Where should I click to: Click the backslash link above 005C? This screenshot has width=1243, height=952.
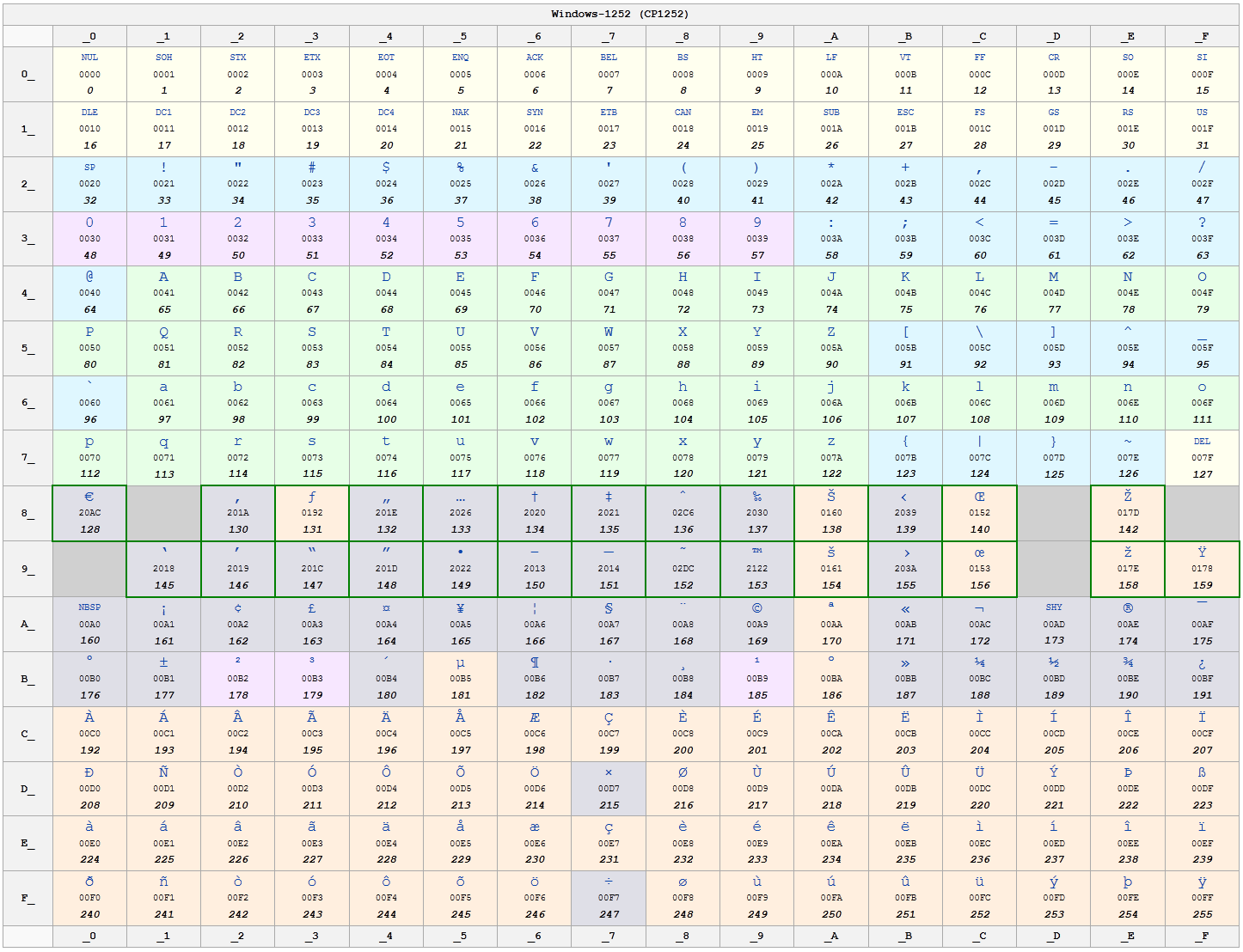980,332
